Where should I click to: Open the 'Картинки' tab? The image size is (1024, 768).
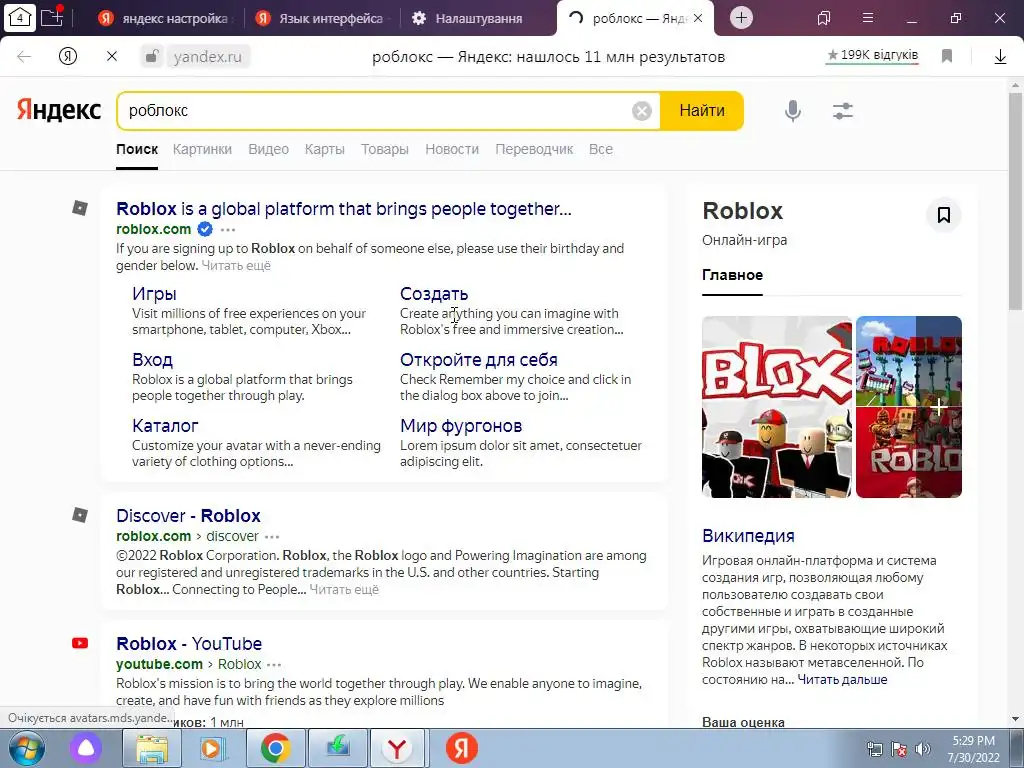tap(202, 150)
